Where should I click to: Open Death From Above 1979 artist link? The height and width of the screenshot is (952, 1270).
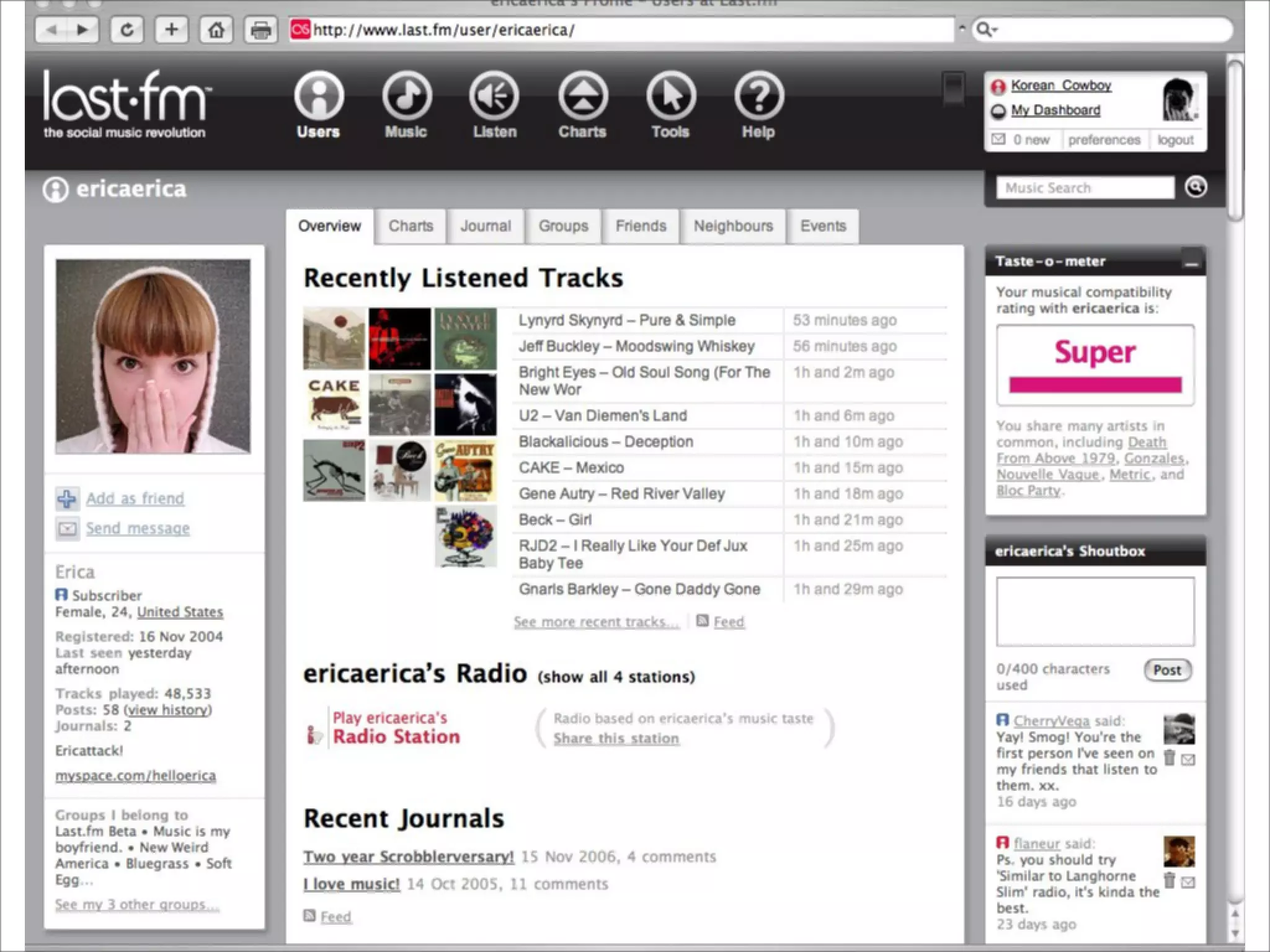pos(1081,450)
